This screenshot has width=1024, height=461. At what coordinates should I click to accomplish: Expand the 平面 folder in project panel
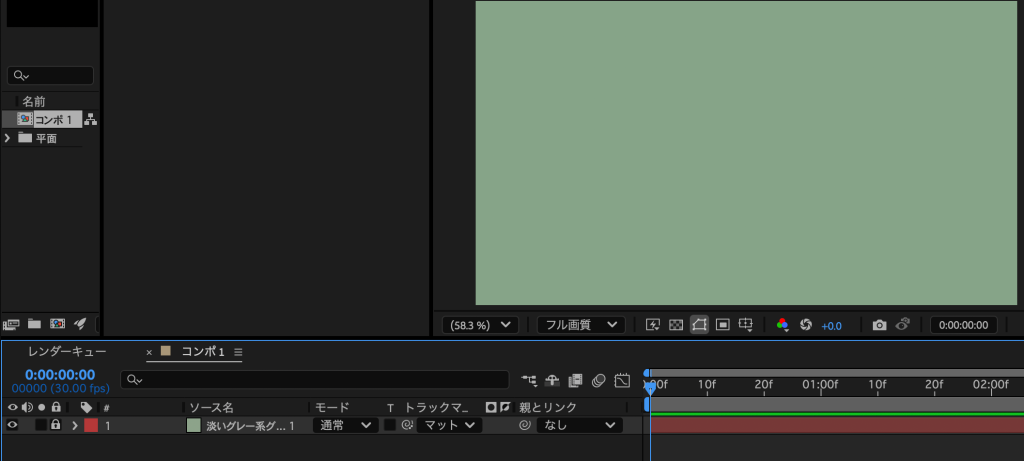[x=8, y=138]
